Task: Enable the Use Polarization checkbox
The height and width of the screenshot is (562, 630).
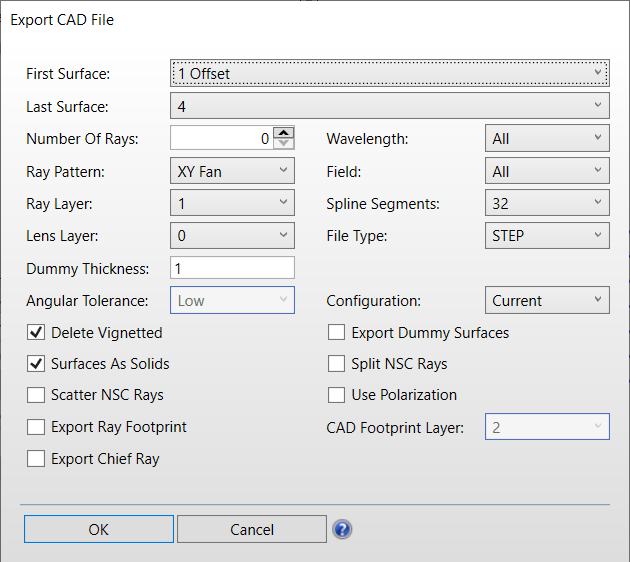Action: pos(336,395)
